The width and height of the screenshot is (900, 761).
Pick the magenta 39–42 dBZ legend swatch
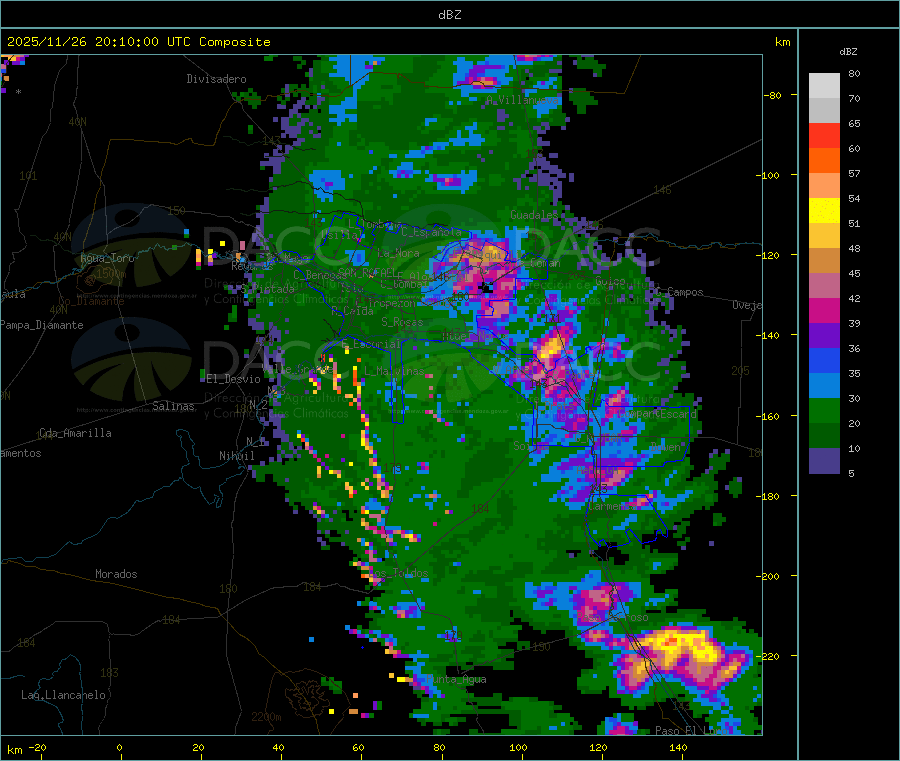[824, 310]
